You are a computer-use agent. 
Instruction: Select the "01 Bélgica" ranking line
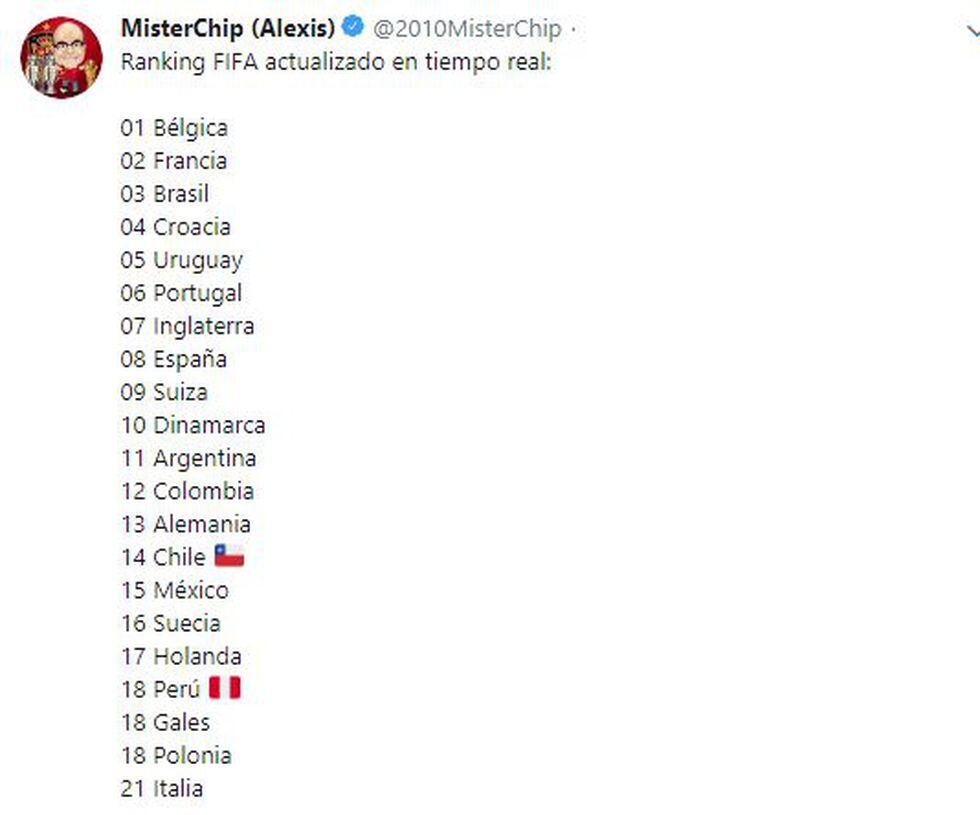[174, 128]
